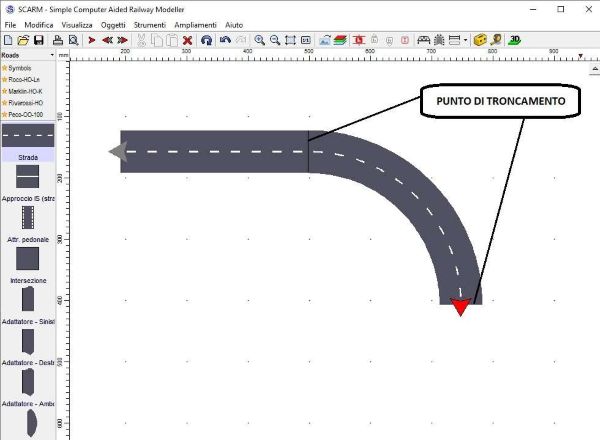Open the rails display mode dropdown arrow
The image size is (600, 440).
[x=465, y=40]
